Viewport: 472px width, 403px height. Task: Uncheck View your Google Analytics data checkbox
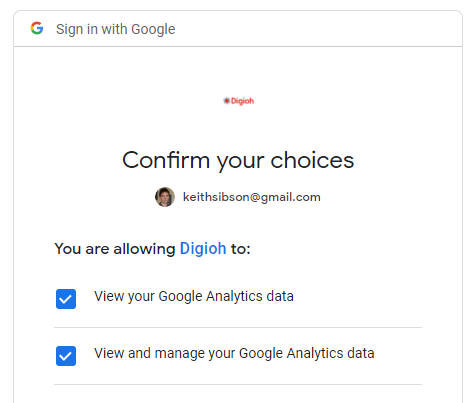(66, 299)
